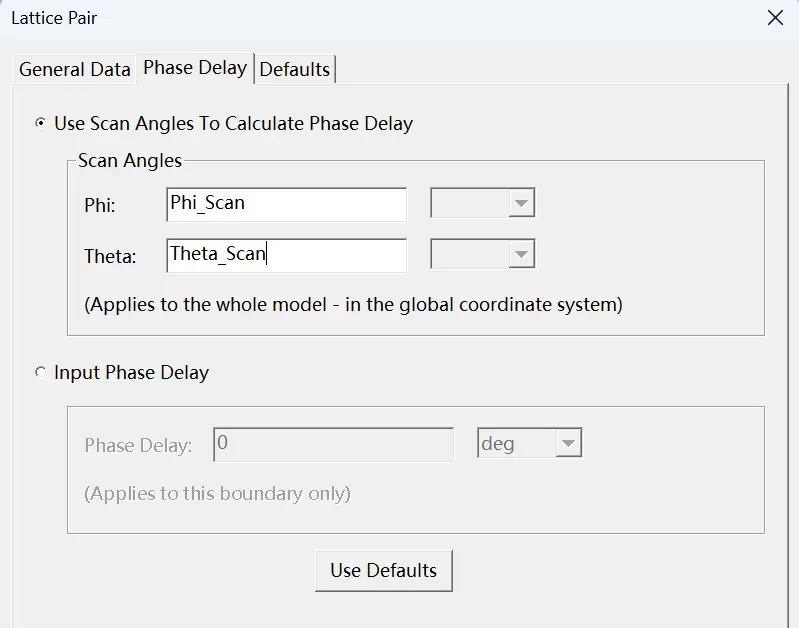This screenshot has height=628, width=799.
Task: Switch to the General Data tab
Action: (x=75, y=69)
